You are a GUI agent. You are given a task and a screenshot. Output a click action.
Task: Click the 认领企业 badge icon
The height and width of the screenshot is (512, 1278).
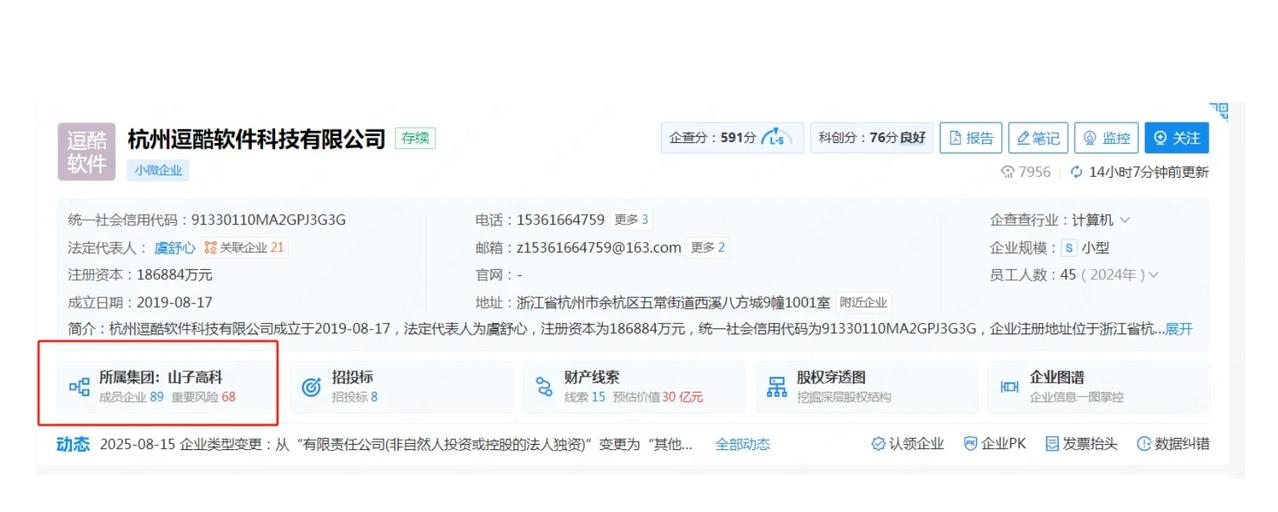pos(878,444)
